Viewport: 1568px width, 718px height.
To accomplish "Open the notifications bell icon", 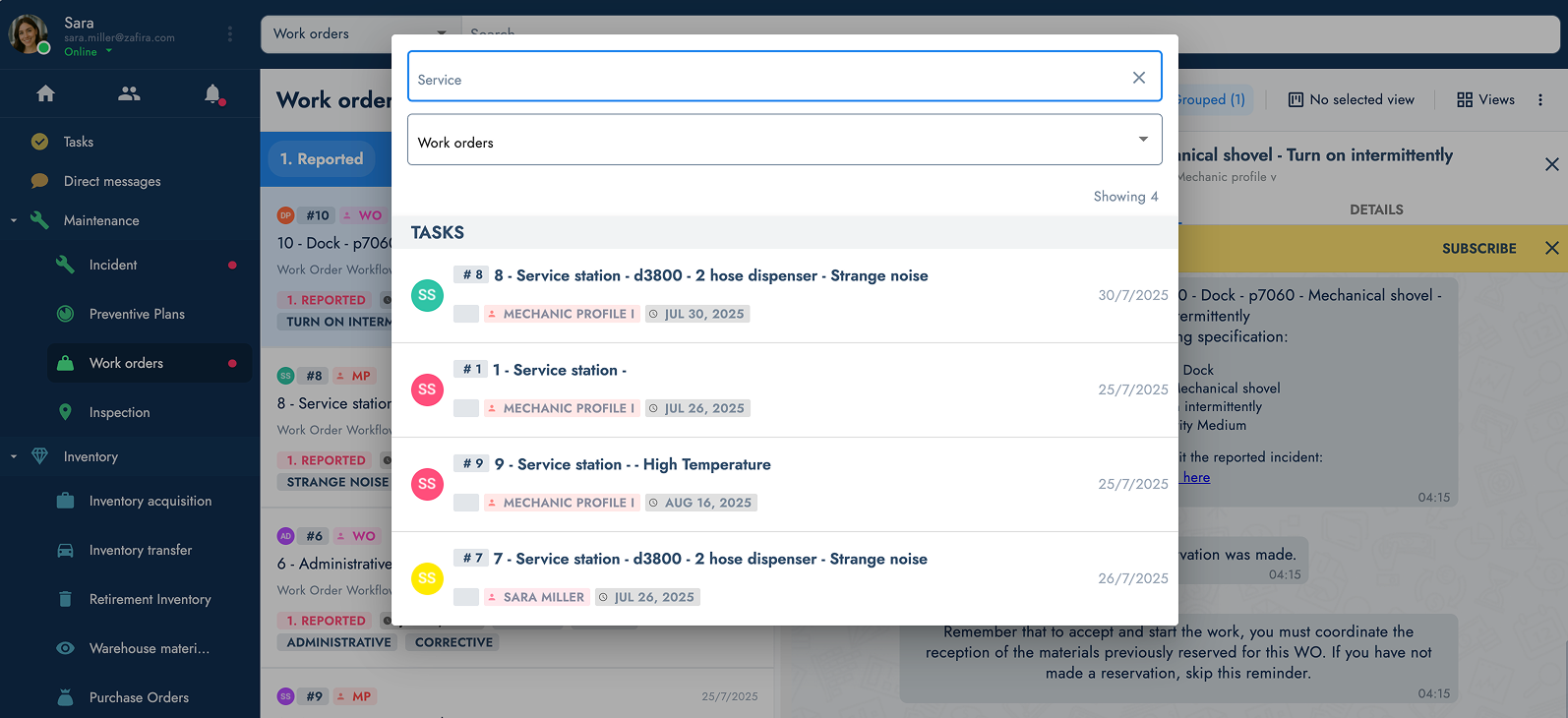I will coord(212,93).
